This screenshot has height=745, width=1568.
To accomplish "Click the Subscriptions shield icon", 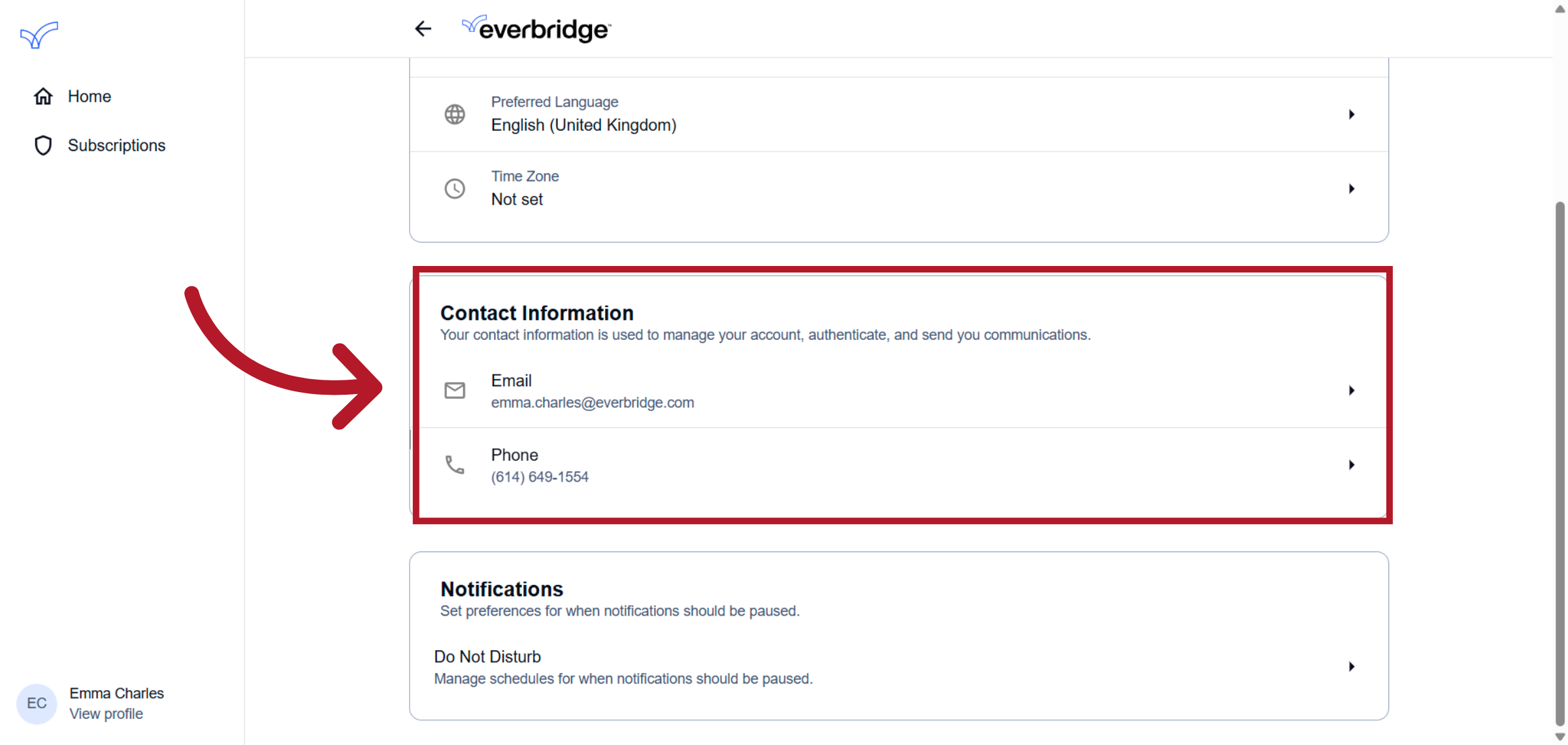I will (43, 145).
